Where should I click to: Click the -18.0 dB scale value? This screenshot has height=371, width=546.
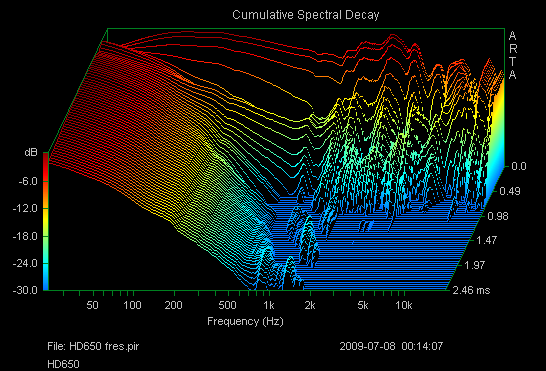[x=25, y=236]
